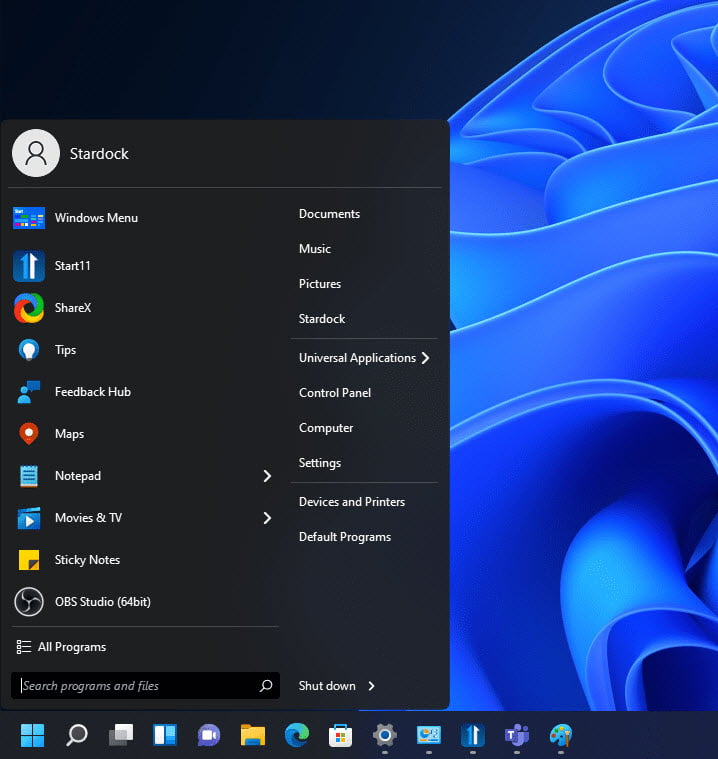Open File Explorer on the taskbar
718x759 pixels.
coord(253,735)
